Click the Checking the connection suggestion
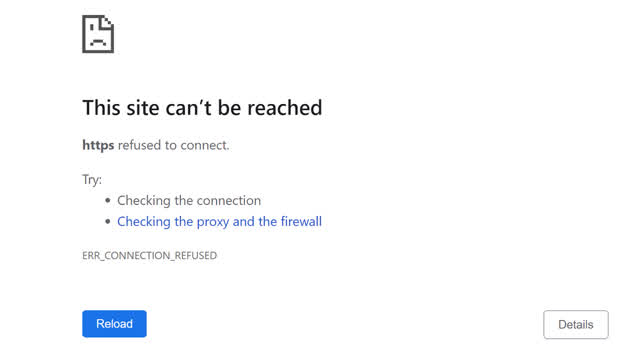The height and width of the screenshot is (360, 640). (x=189, y=200)
